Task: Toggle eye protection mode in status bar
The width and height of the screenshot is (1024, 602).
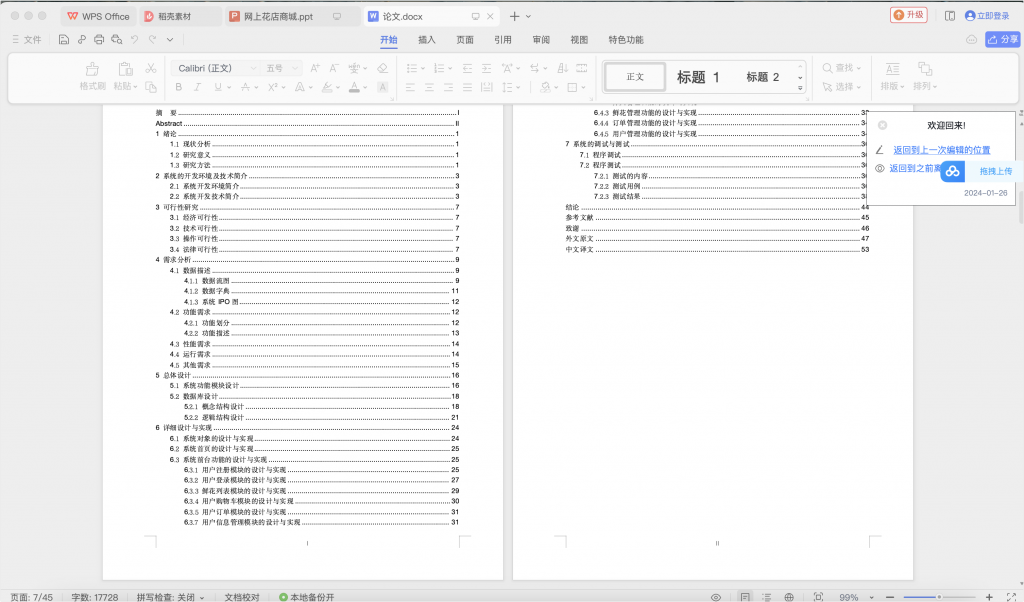Action: coord(716,597)
